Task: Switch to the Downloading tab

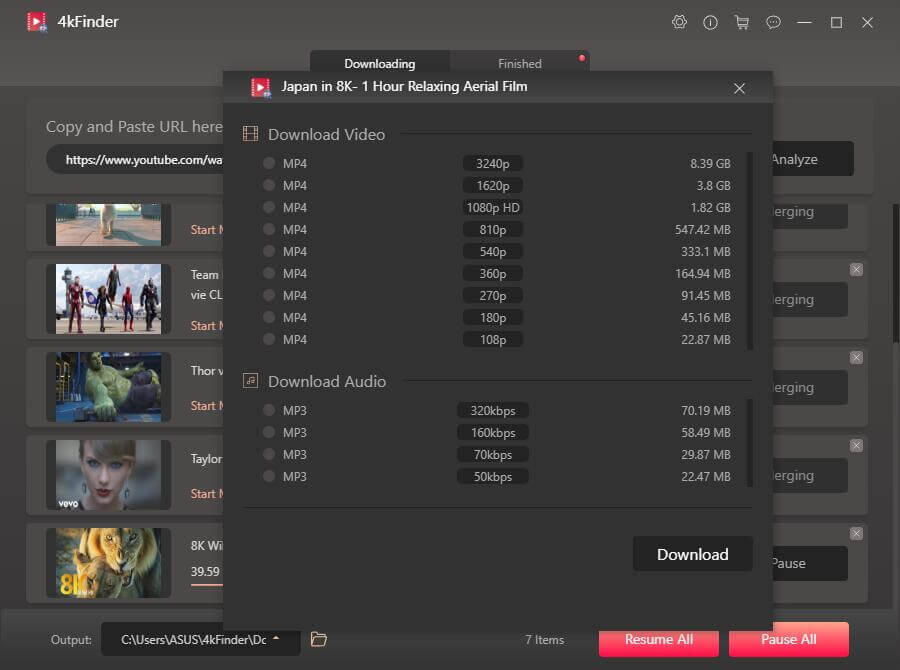Action: pos(379,64)
